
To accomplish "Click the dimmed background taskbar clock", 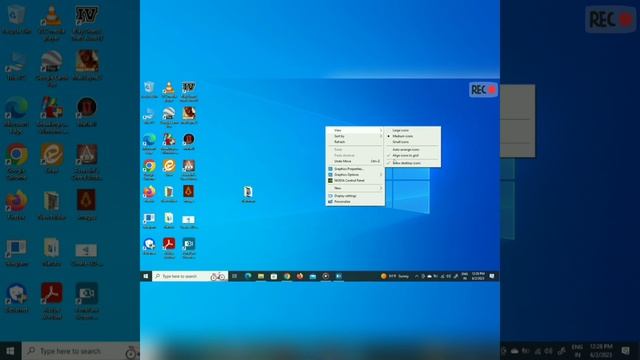I will (x=601, y=351).
